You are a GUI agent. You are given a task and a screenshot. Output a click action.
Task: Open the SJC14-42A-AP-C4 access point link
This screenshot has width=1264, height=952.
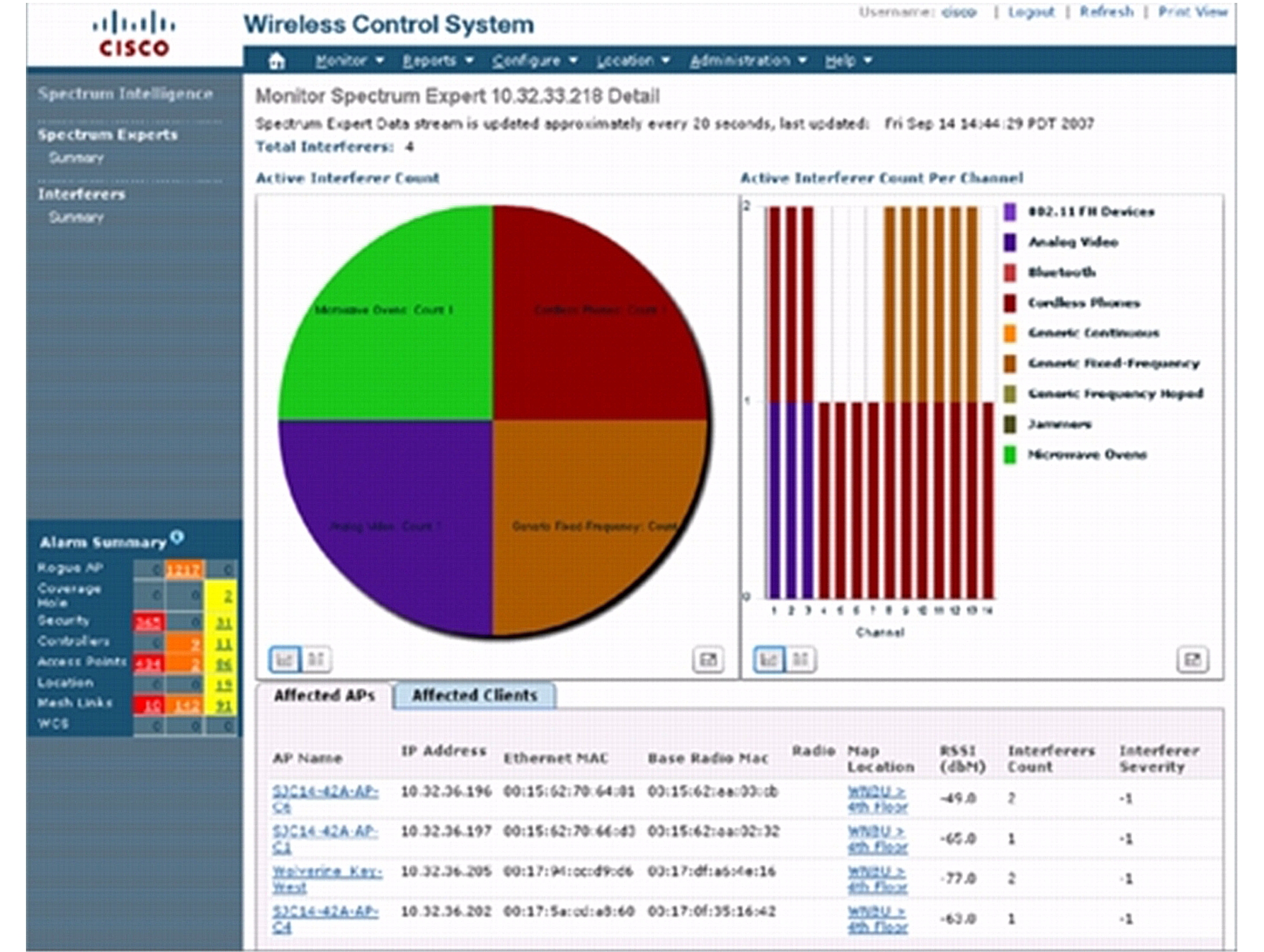coord(325,919)
